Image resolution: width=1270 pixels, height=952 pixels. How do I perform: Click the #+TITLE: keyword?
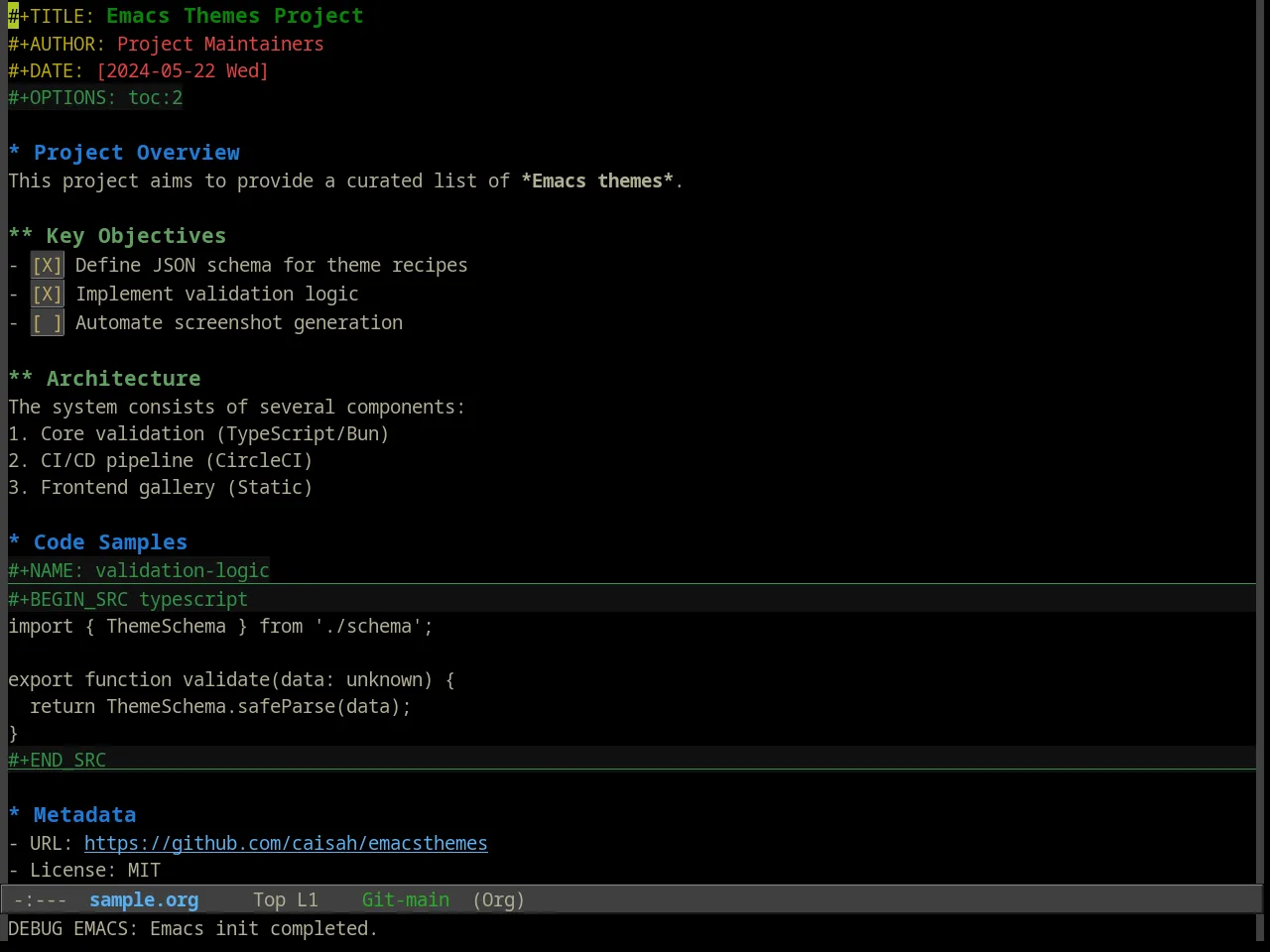point(52,16)
